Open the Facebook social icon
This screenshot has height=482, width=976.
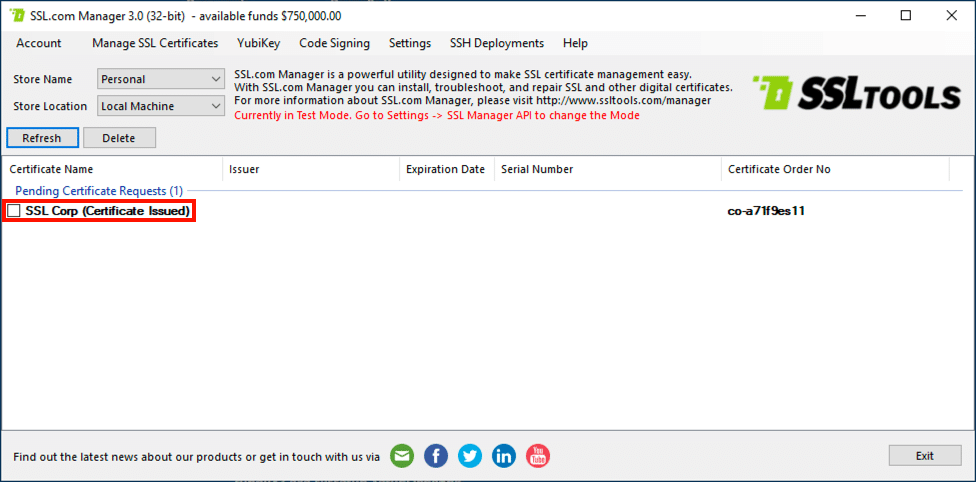(x=436, y=456)
